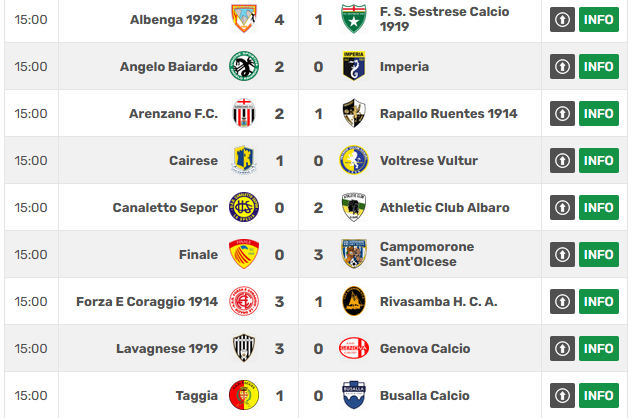Click the Cairese castle crest
The height and width of the screenshot is (418, 631).
[x=244, y=160]
